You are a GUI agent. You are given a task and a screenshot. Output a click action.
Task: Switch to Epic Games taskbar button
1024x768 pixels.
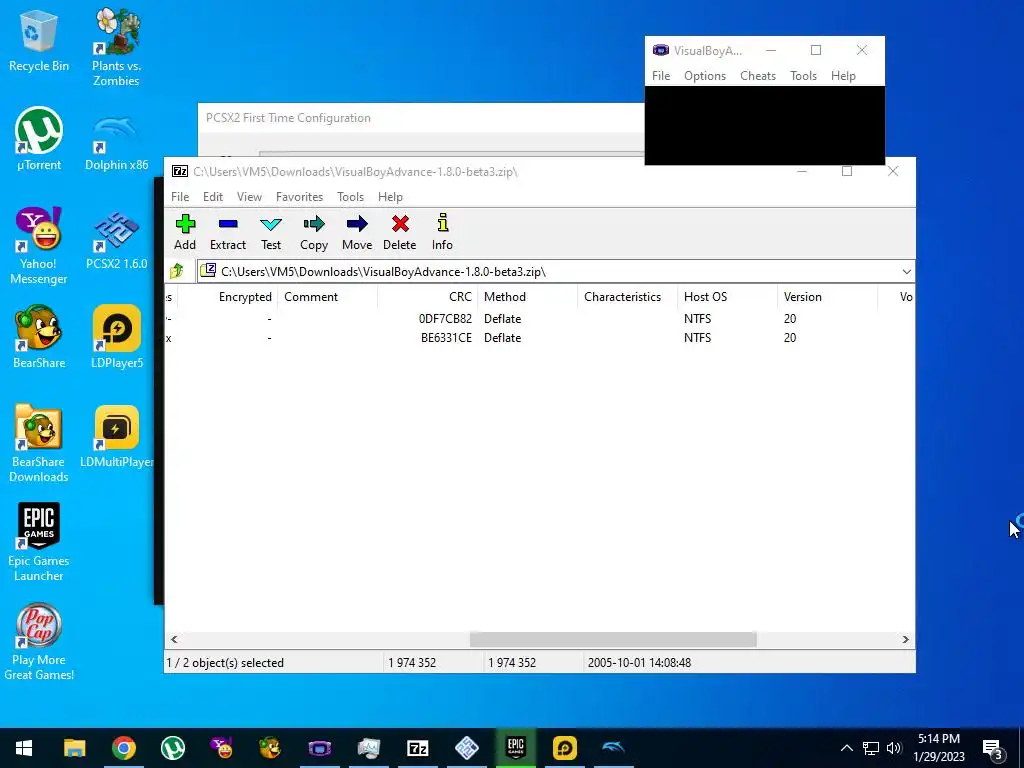tap(515, 748)
